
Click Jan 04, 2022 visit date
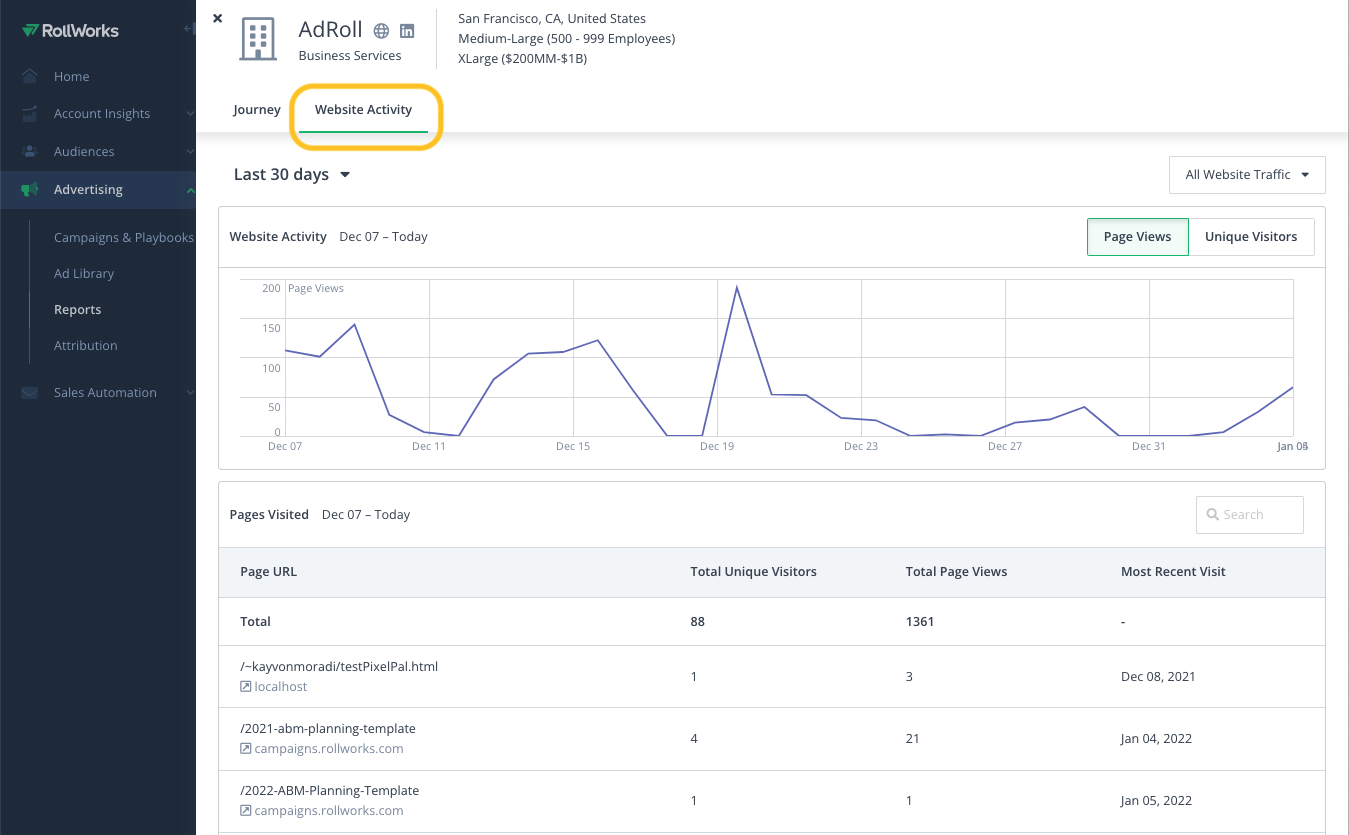(1157, 739)
